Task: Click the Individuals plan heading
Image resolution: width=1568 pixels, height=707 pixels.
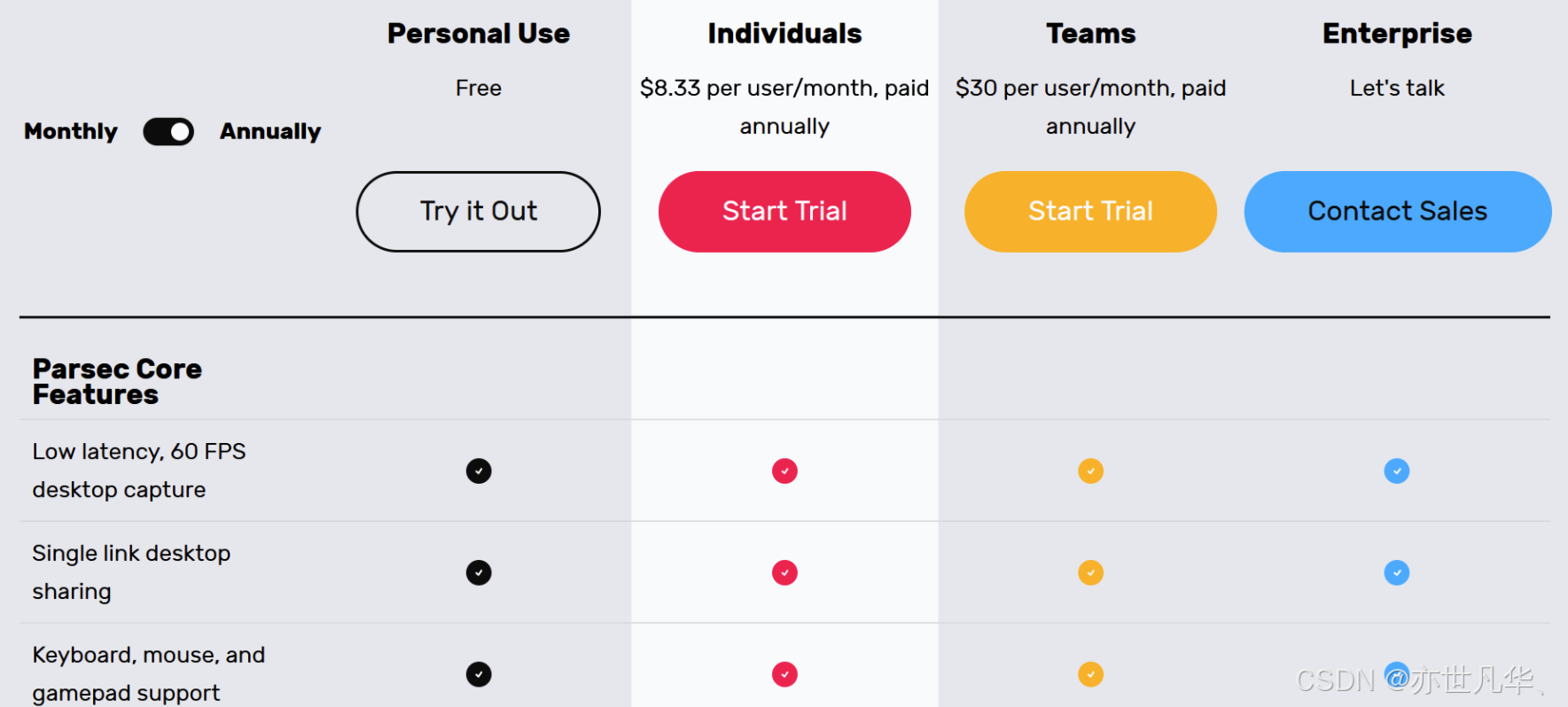Action: coord(784,34)
